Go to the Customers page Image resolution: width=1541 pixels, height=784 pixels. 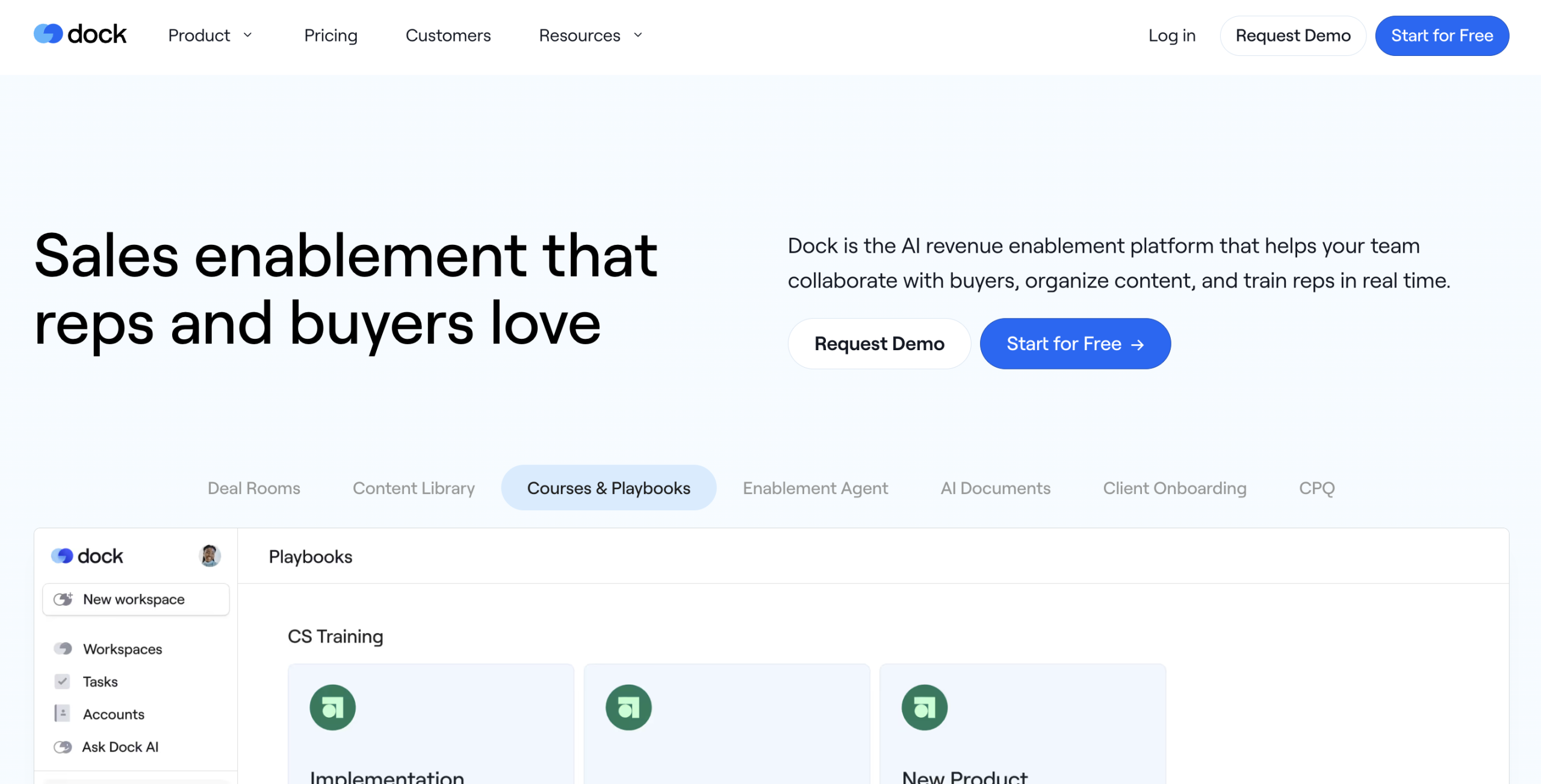tap(448, 35)
